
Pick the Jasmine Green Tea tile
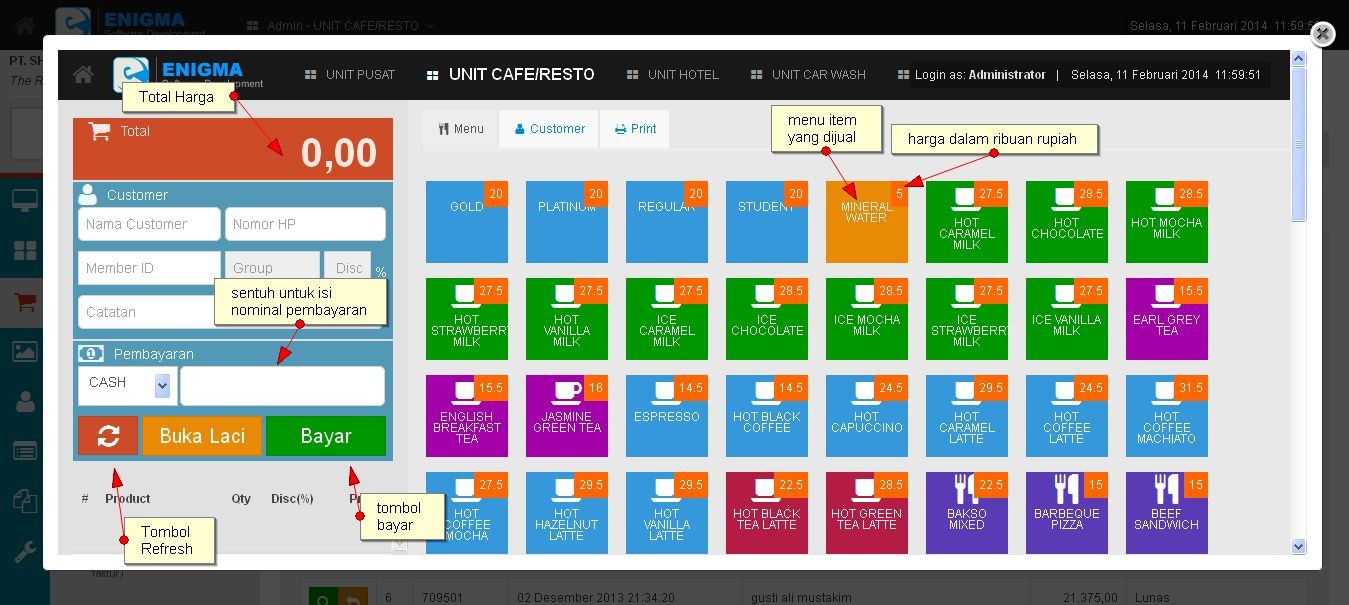pyautogui.click(x=566, y=416)
